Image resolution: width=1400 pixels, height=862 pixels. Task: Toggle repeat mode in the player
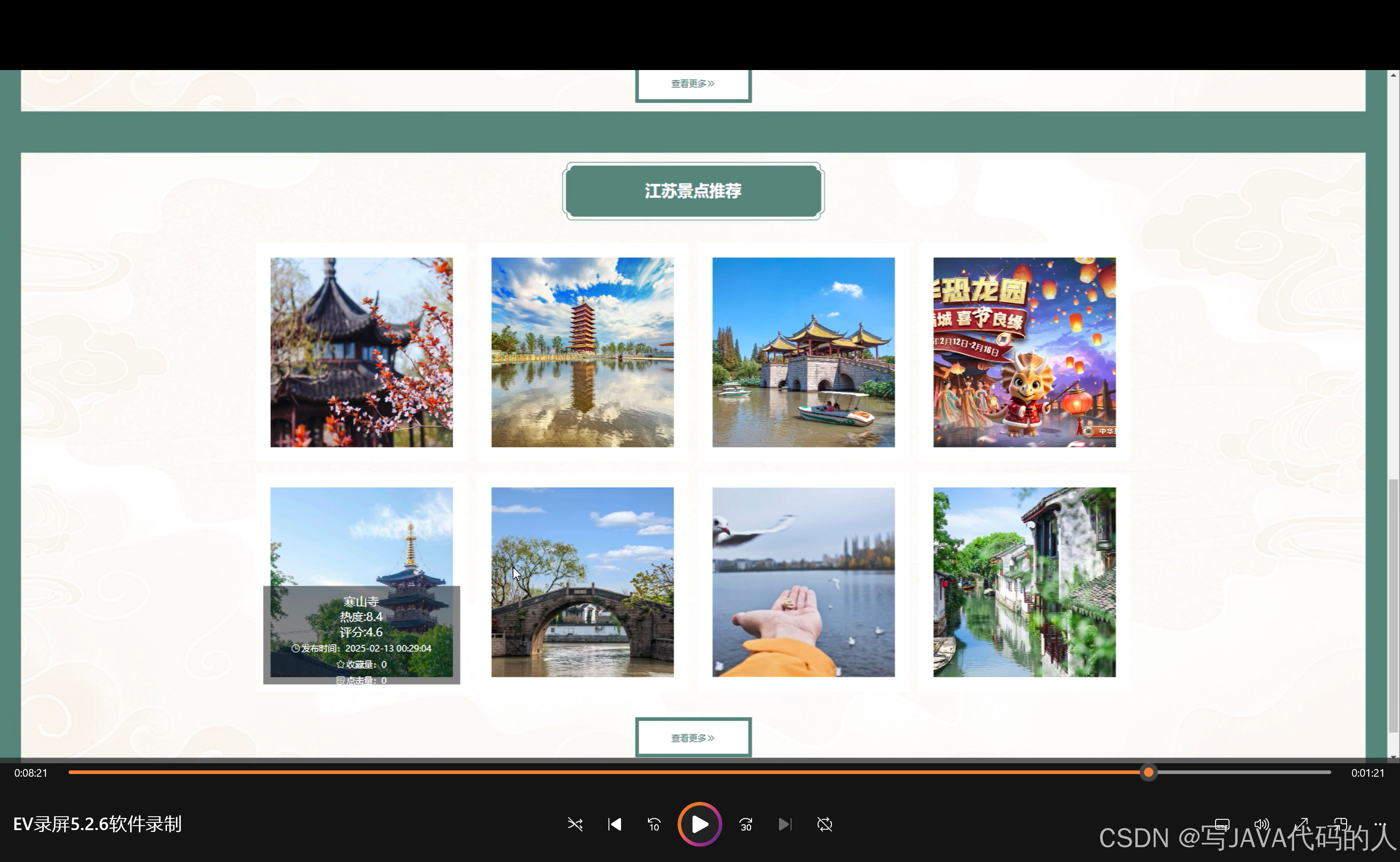click(x=824, y=824)
